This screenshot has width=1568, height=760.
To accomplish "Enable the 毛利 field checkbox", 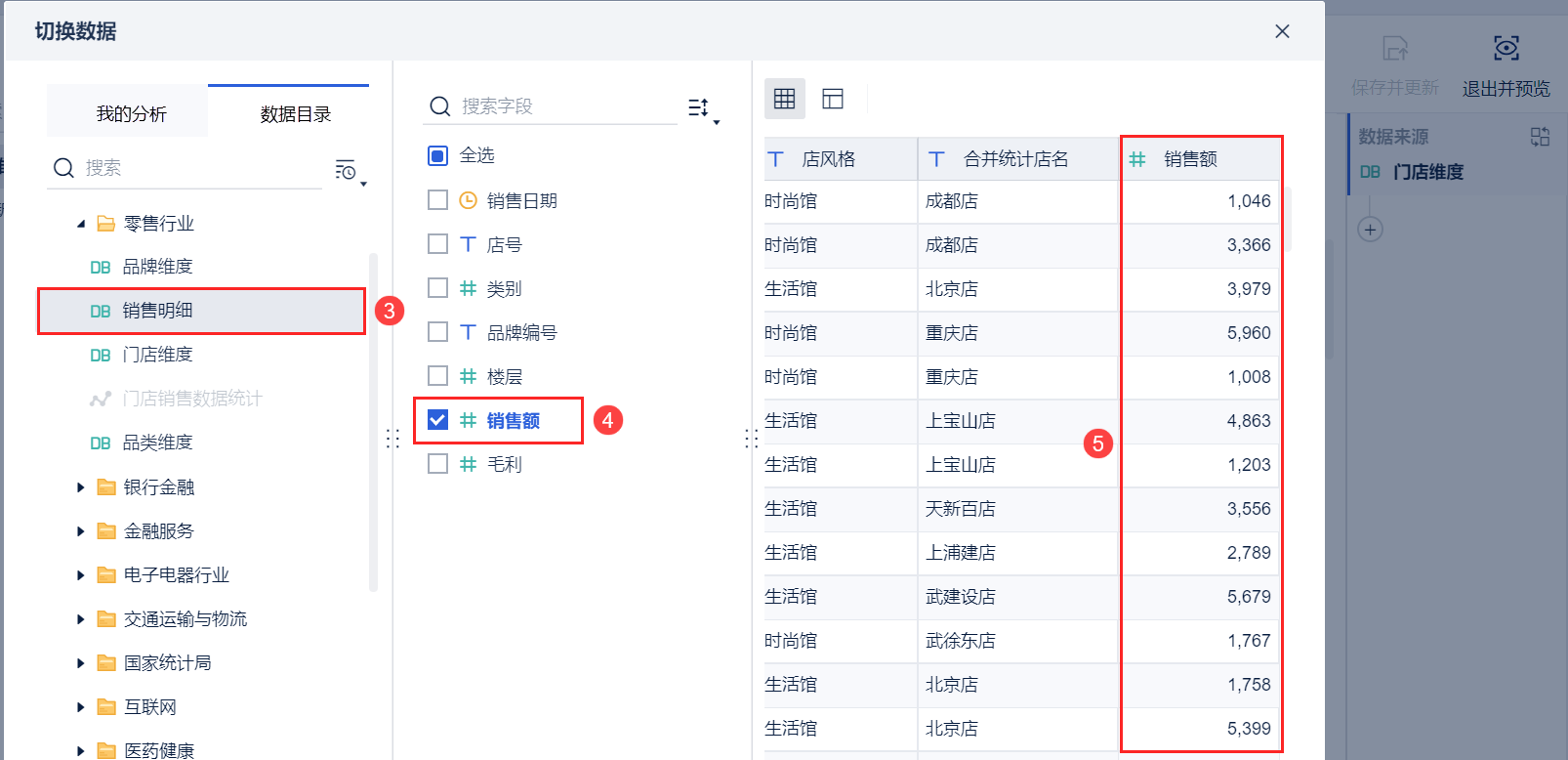I will point(437,464).
